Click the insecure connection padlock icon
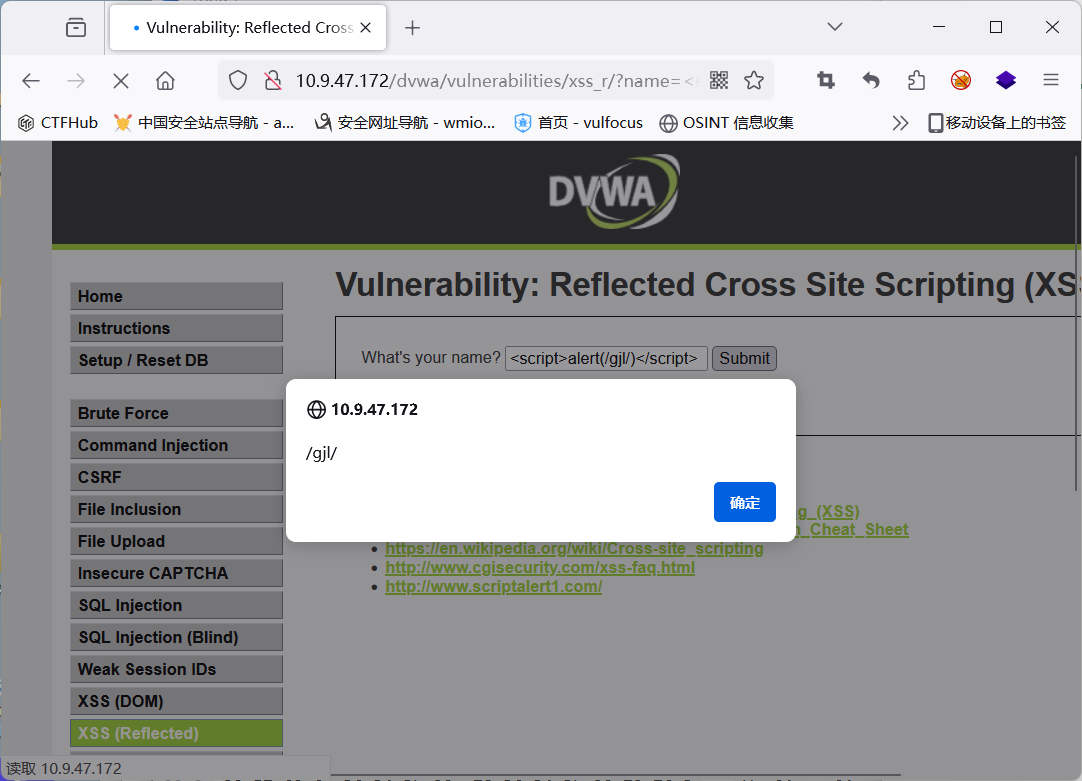The height and width of the screenshot is (781, 1082). pyautogui.click(x=273, y=81)
